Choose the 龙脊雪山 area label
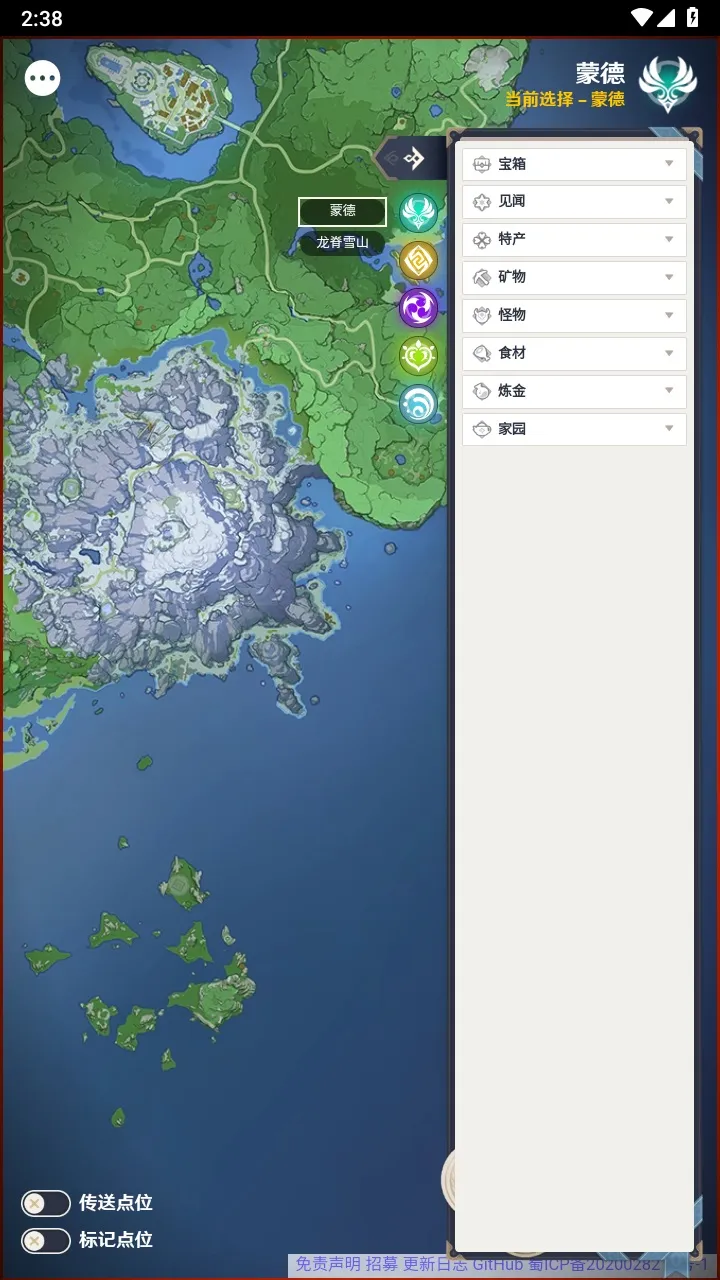This screenshot has width=720, height=1280. 342,242
